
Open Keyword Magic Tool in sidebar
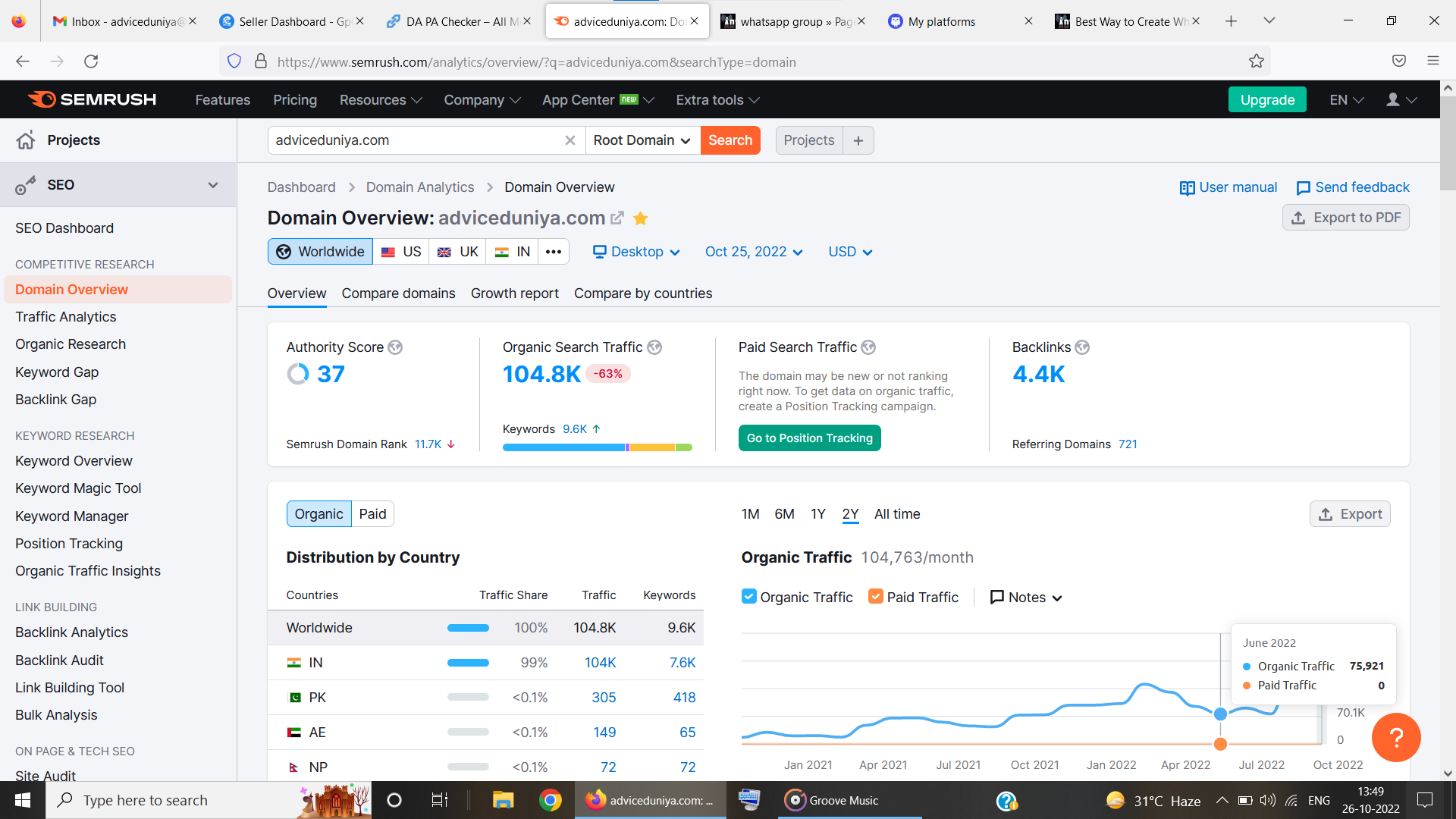tap(78, 488)
